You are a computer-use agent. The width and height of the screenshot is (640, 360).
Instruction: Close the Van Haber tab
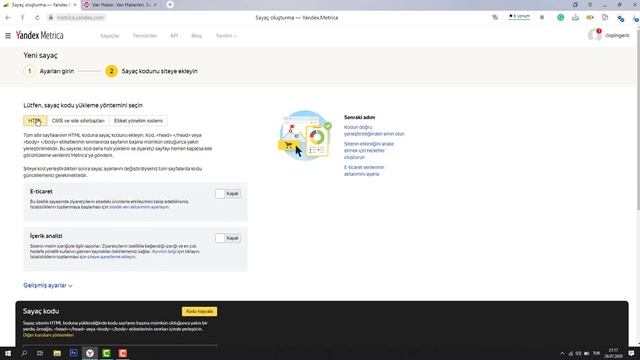[x=155, y=5]
